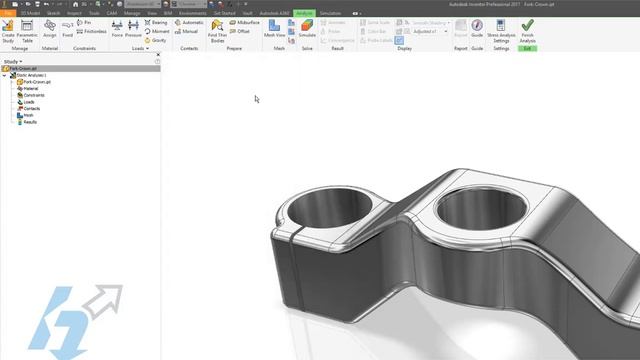Open the Guide
640x360 pixels.
click(477, 29)
